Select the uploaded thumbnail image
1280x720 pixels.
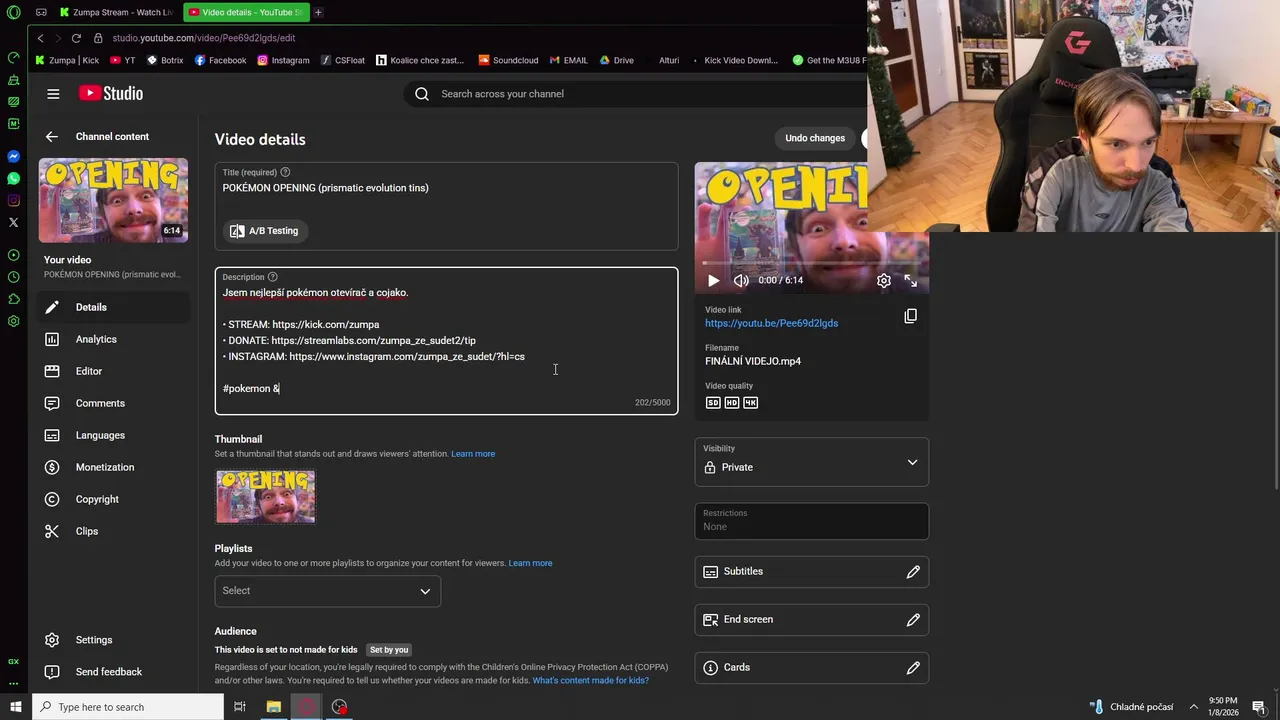pyautogui.click(x=265, y=496)
